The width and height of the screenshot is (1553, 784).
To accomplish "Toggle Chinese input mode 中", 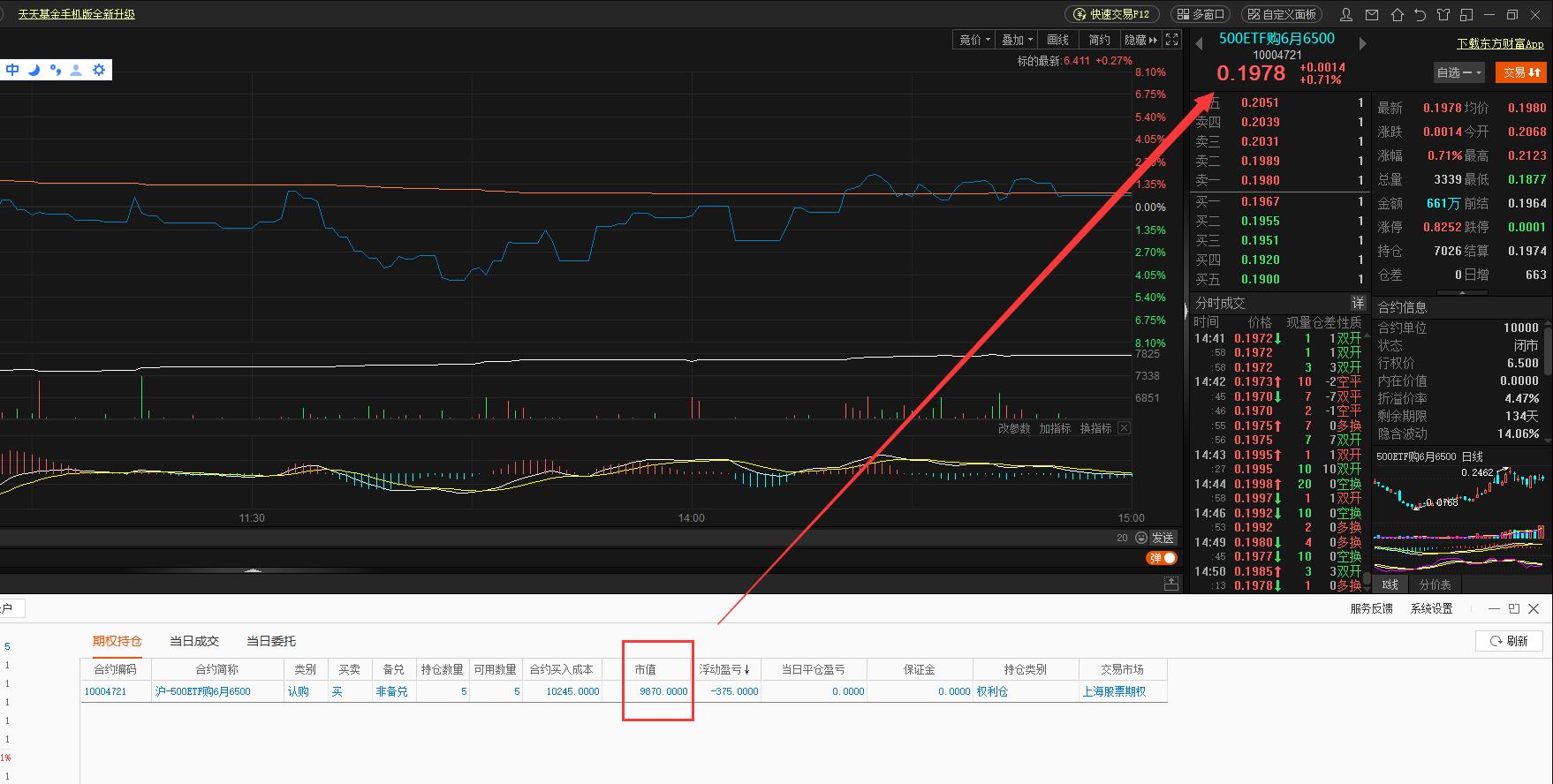I will [x=12, y=70].
